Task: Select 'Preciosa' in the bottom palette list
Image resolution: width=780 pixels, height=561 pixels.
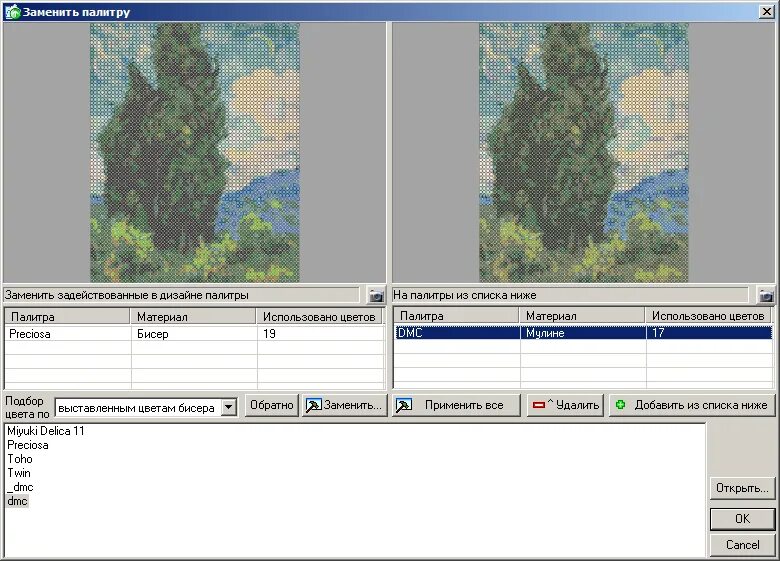Action: tap(28, 445)
